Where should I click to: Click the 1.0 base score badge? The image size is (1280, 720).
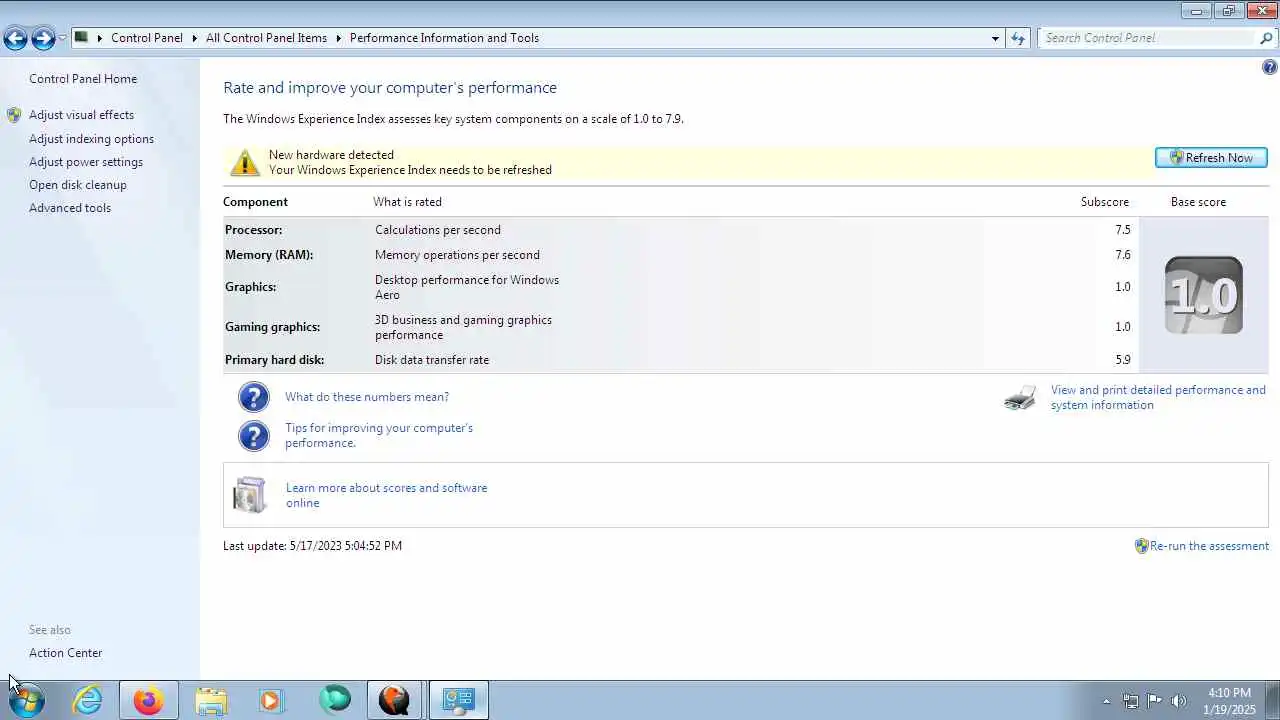coord(1204,295)
